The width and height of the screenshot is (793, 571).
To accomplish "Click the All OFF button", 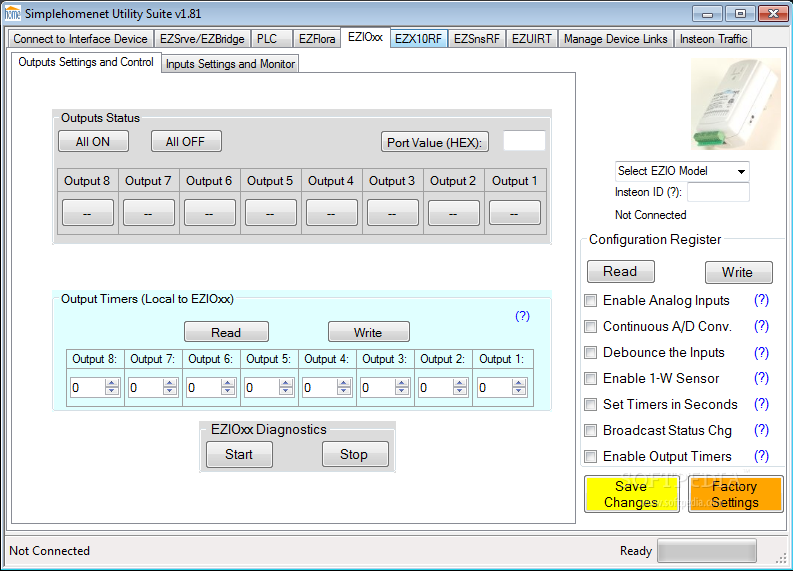I will click(x=186, y=142).
